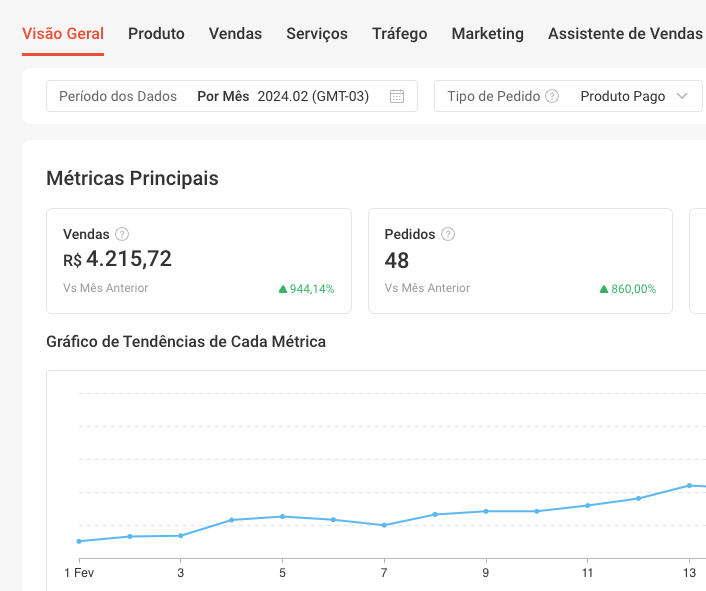Open the calendar icon in Período dos Dados
Image resolution: width=706 pixels, height=591 pixels.
pyautogui.click(x=397, y=96)
